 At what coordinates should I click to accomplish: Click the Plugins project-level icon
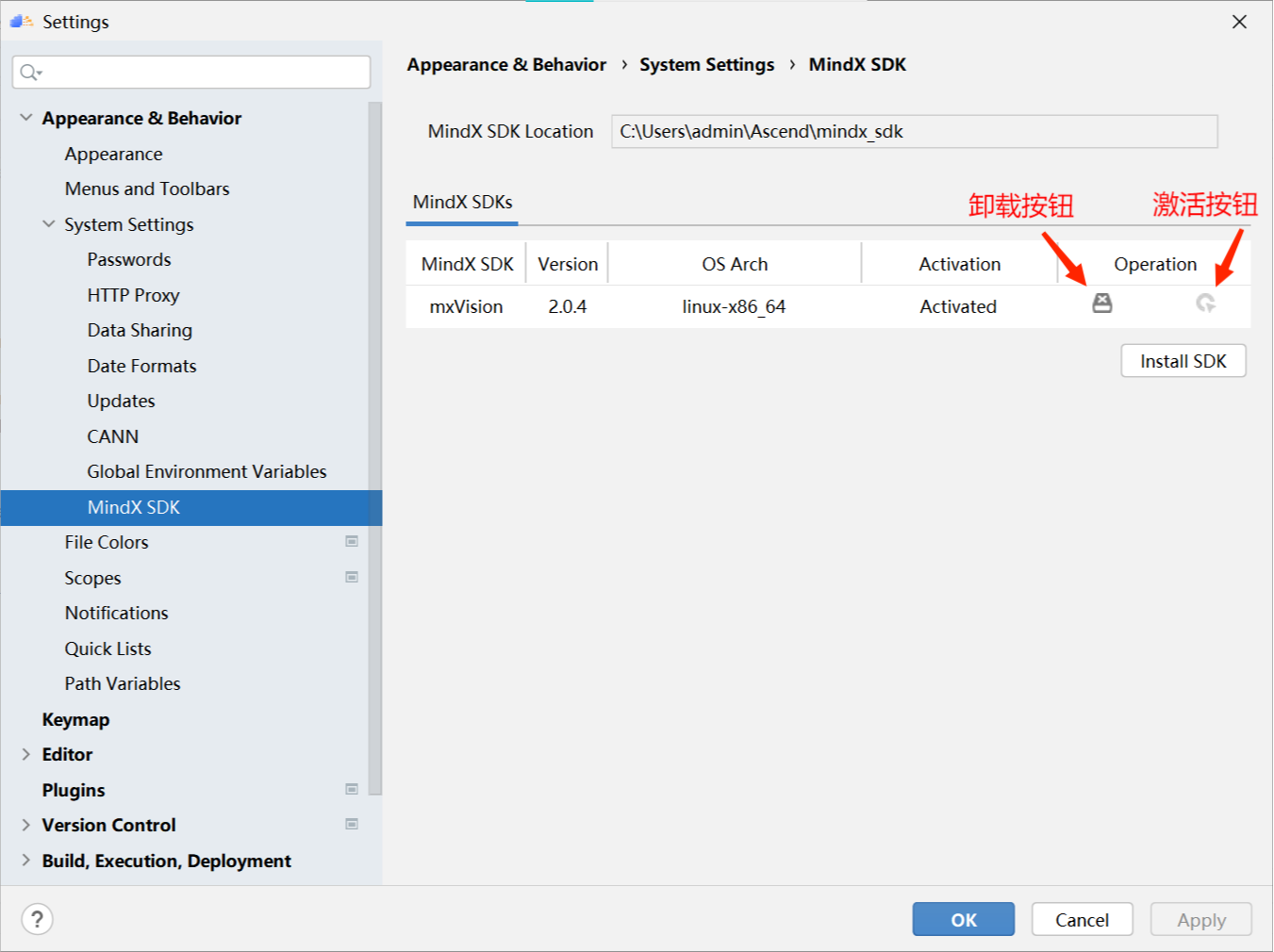(352, 790)
